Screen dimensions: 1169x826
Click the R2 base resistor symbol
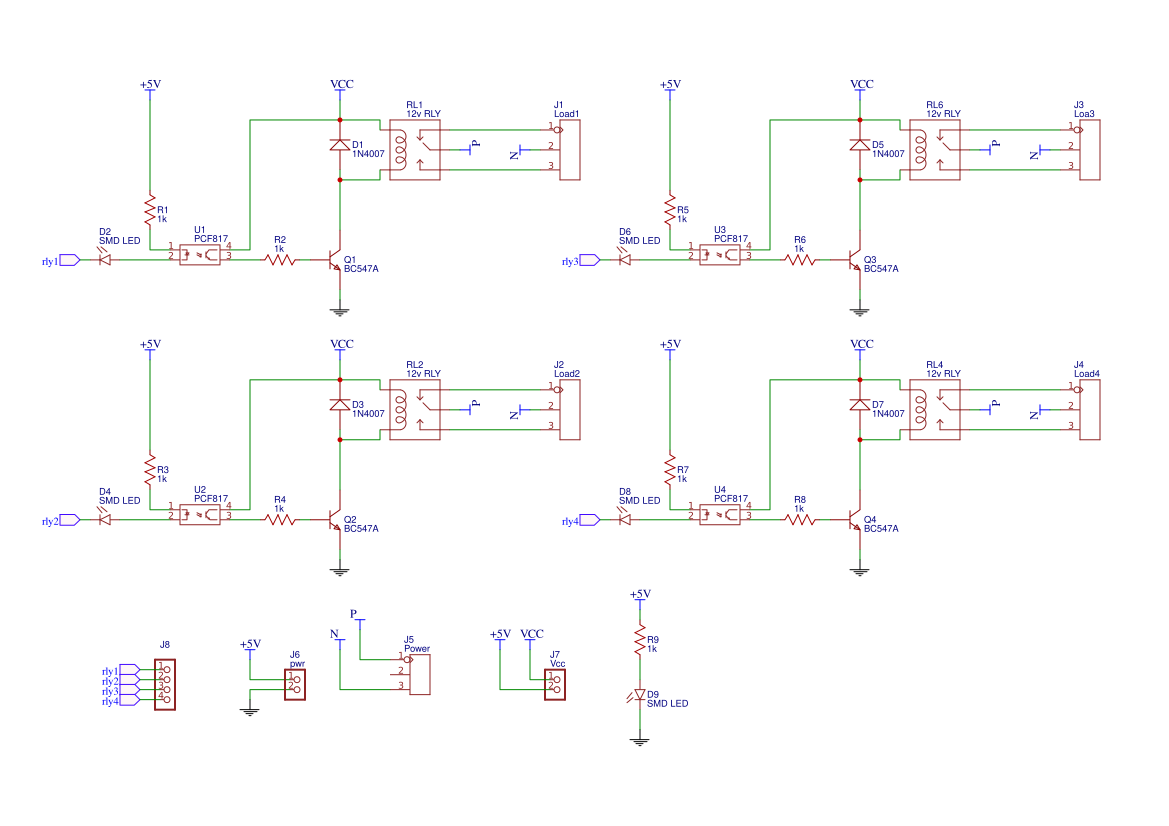tap(280, 260)
